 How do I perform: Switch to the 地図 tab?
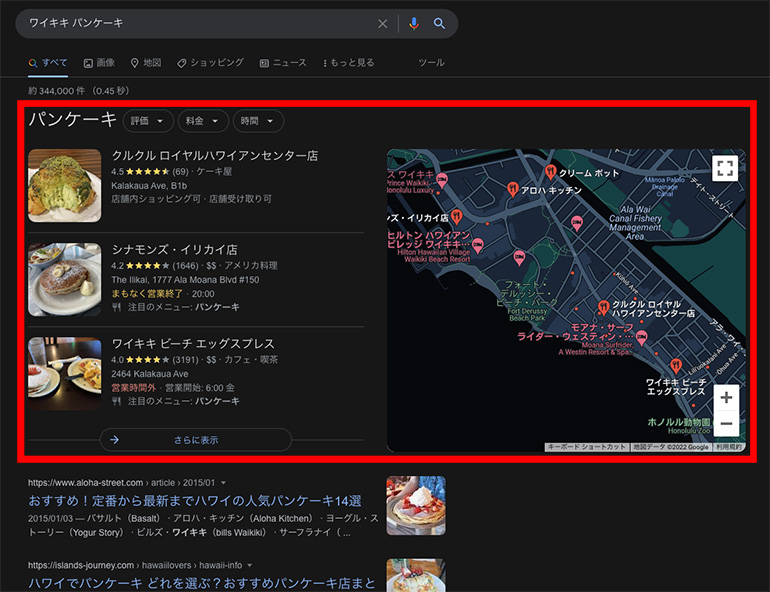tap(146, 63)
